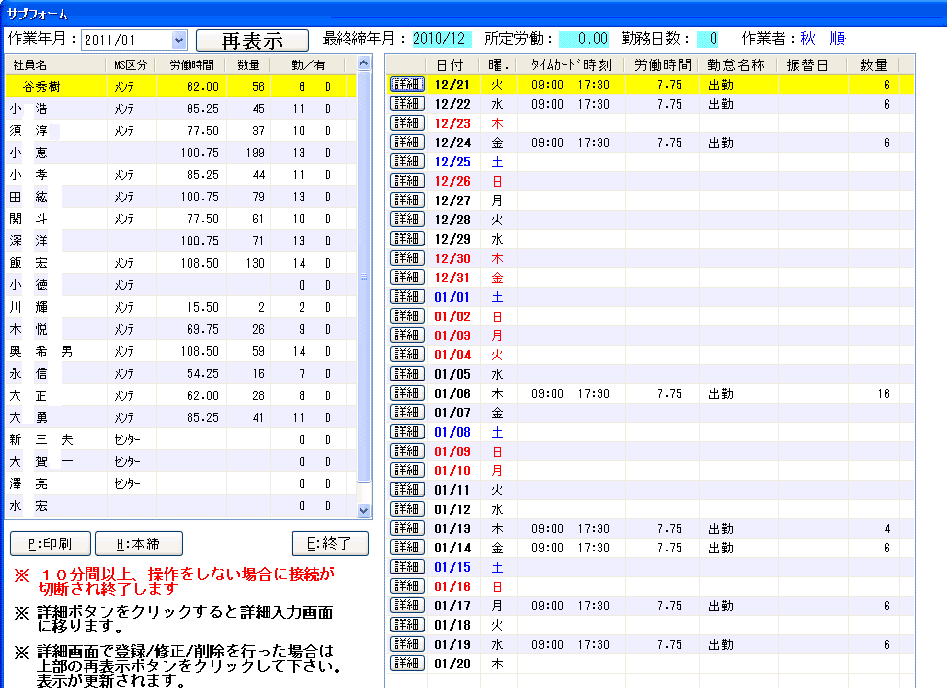Open 詳細 for date 12/27
The height and width of the screenshot is (688, 947).
click(406, 200)
